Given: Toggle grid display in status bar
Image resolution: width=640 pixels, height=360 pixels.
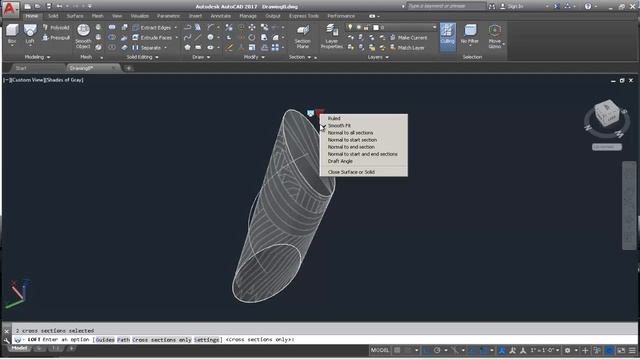Looking at the screenshot, I should pyautogui.click(x=397, y=350).
